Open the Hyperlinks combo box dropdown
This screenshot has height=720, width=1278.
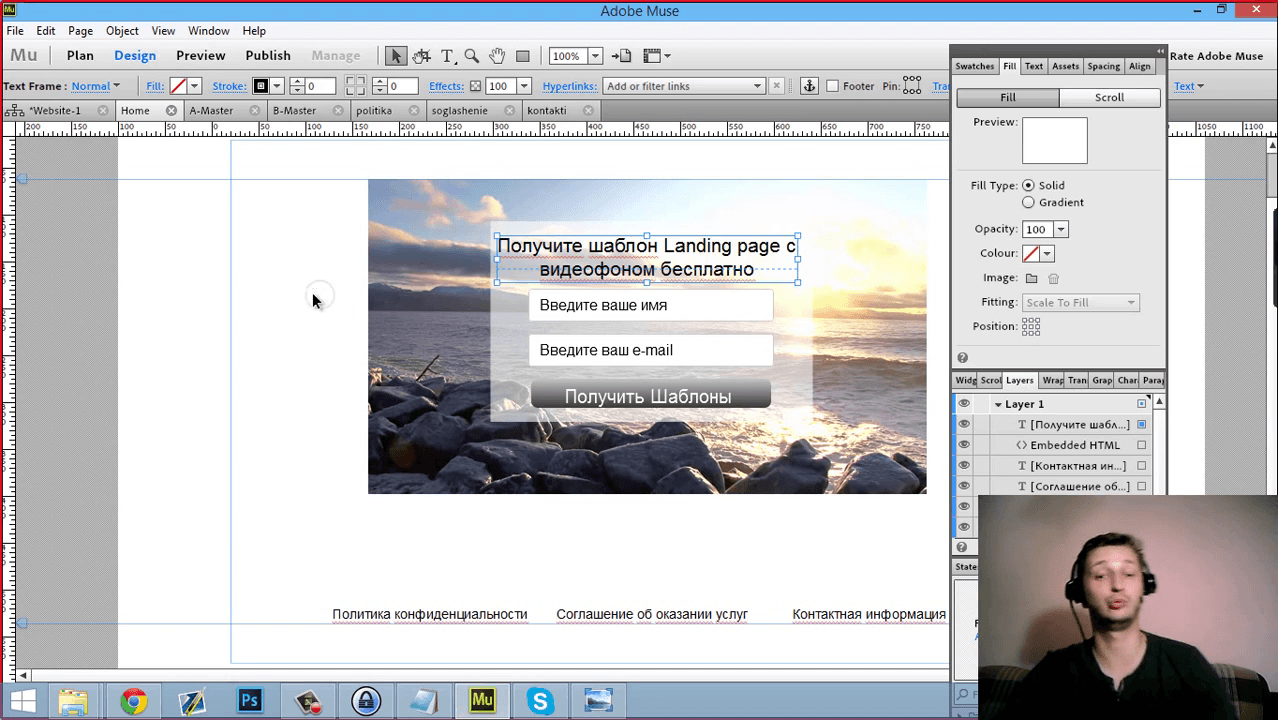(x=757, y=86)
